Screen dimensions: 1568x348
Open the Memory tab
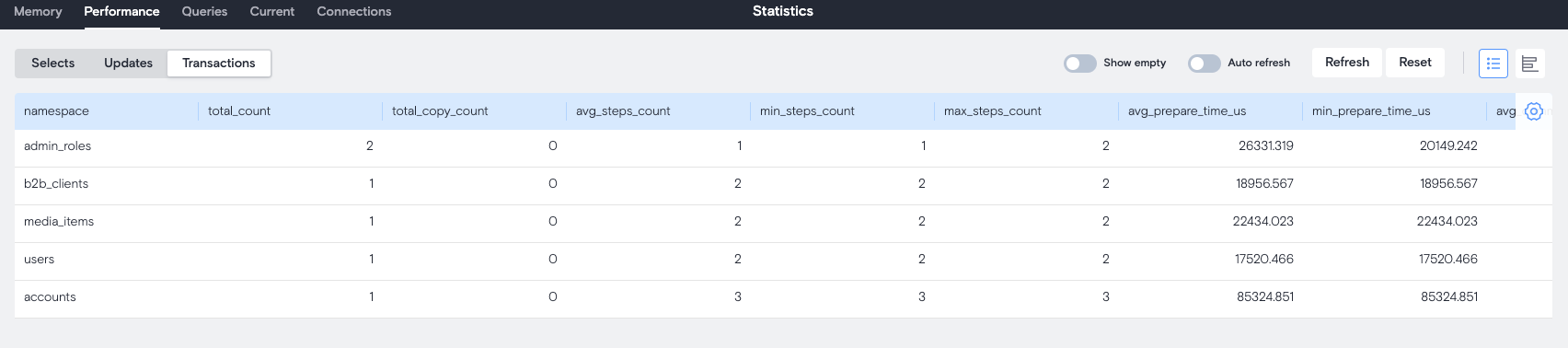tap(38, 11)
